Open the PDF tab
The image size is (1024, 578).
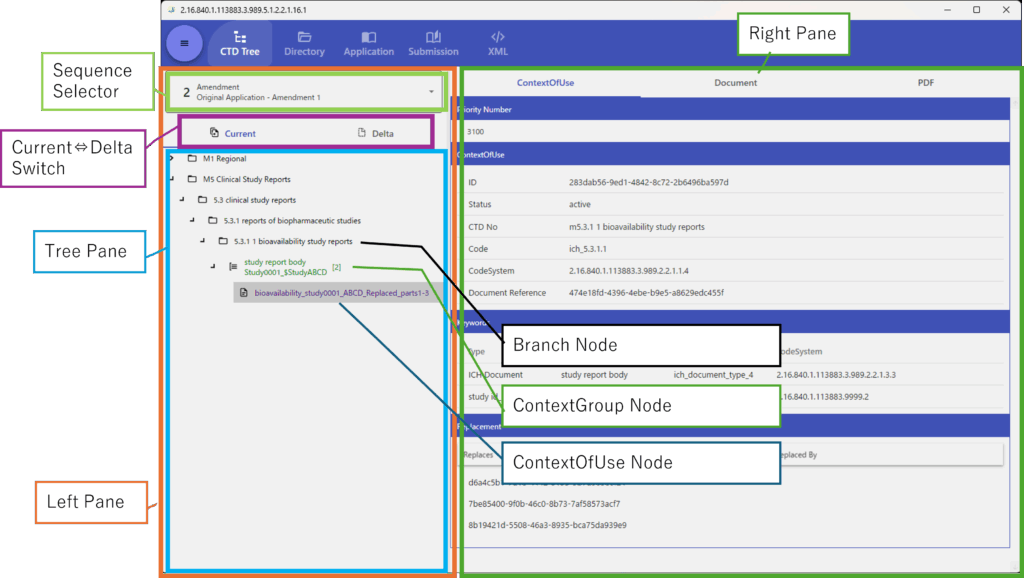[925, 83]
